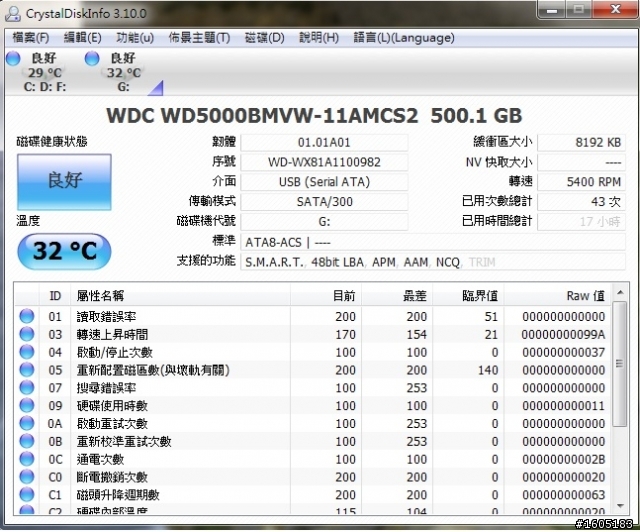Click the status orb for attribute 09

click(x=27, y=405)
